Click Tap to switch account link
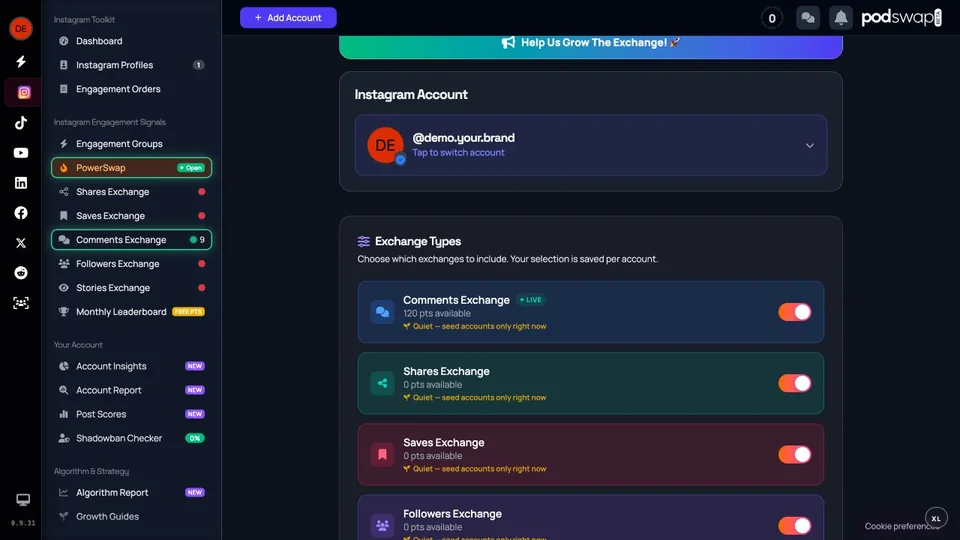This screenshot has width=960, height=540. point(458,152)
